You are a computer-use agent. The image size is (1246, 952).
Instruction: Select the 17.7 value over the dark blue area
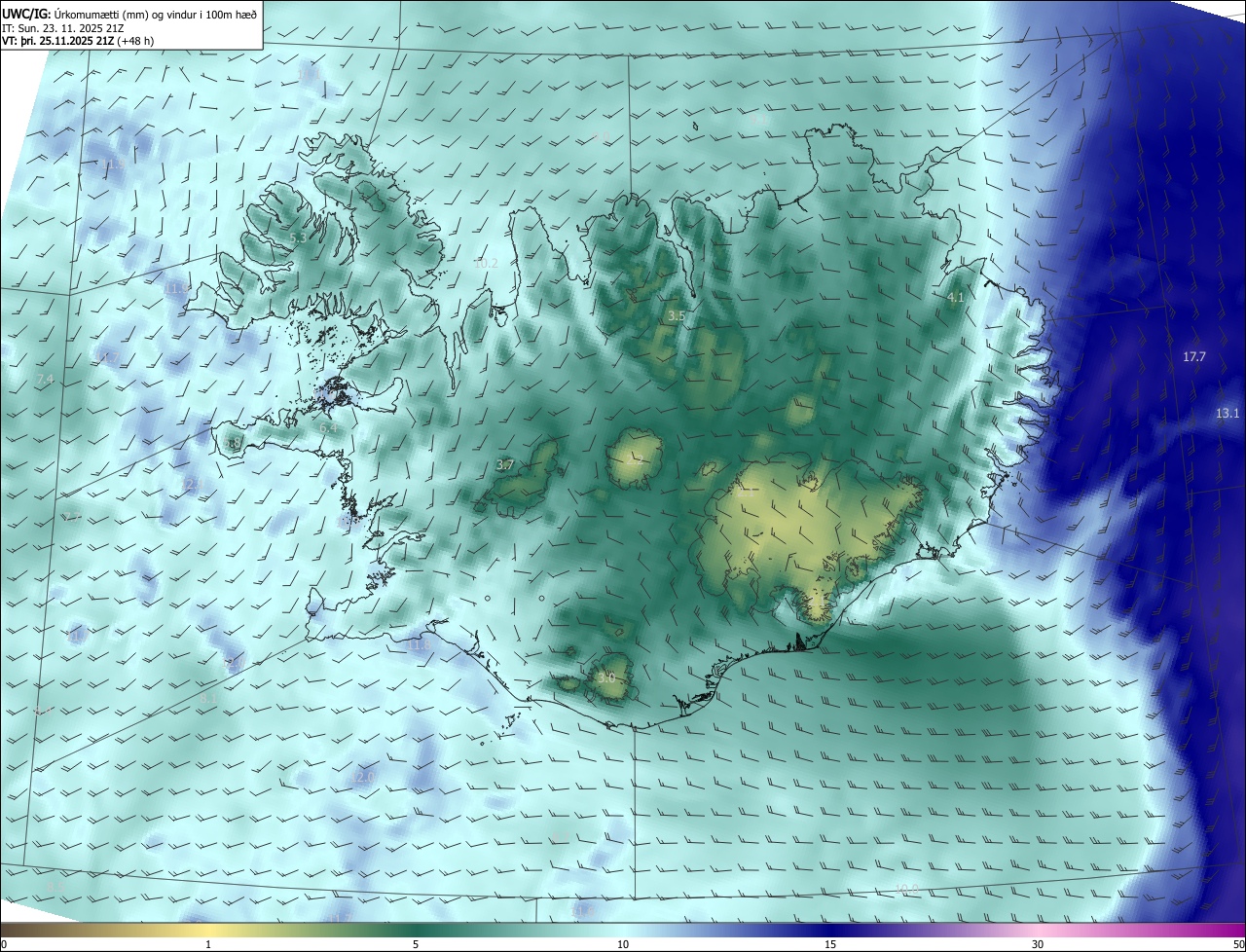pyautogui.click(x=1194, y=357)
